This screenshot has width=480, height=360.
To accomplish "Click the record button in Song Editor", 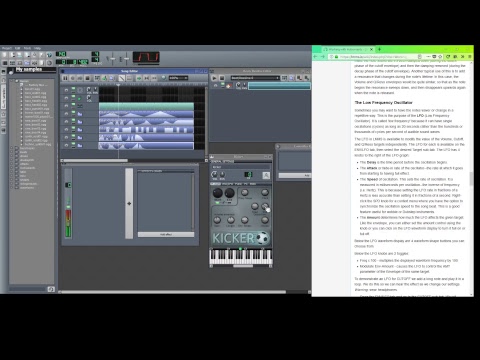I will click(72, 78).
